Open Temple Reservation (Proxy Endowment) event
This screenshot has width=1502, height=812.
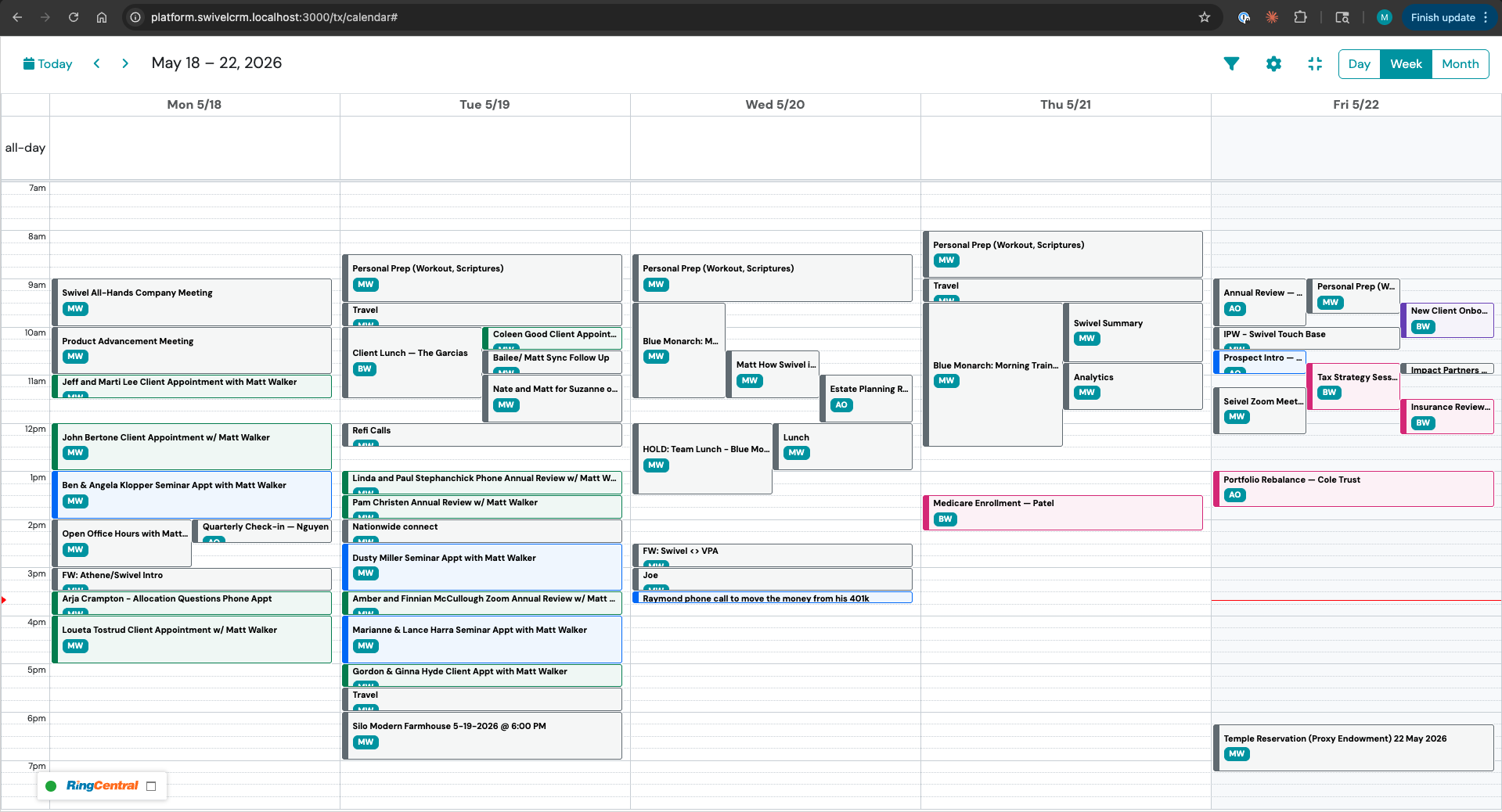pyautogui.click(x=1353, y=748)
